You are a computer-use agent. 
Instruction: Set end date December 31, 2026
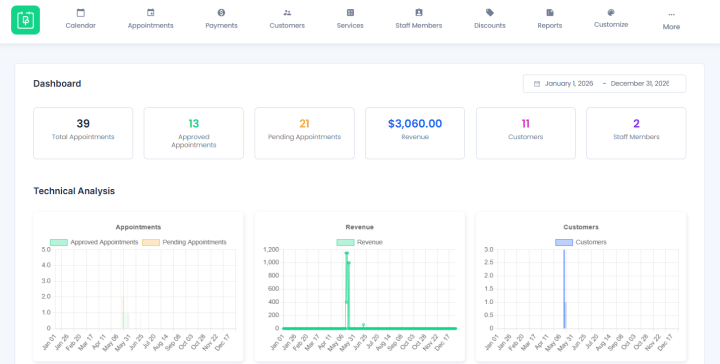pyautogui.click(x=640, y=84)
